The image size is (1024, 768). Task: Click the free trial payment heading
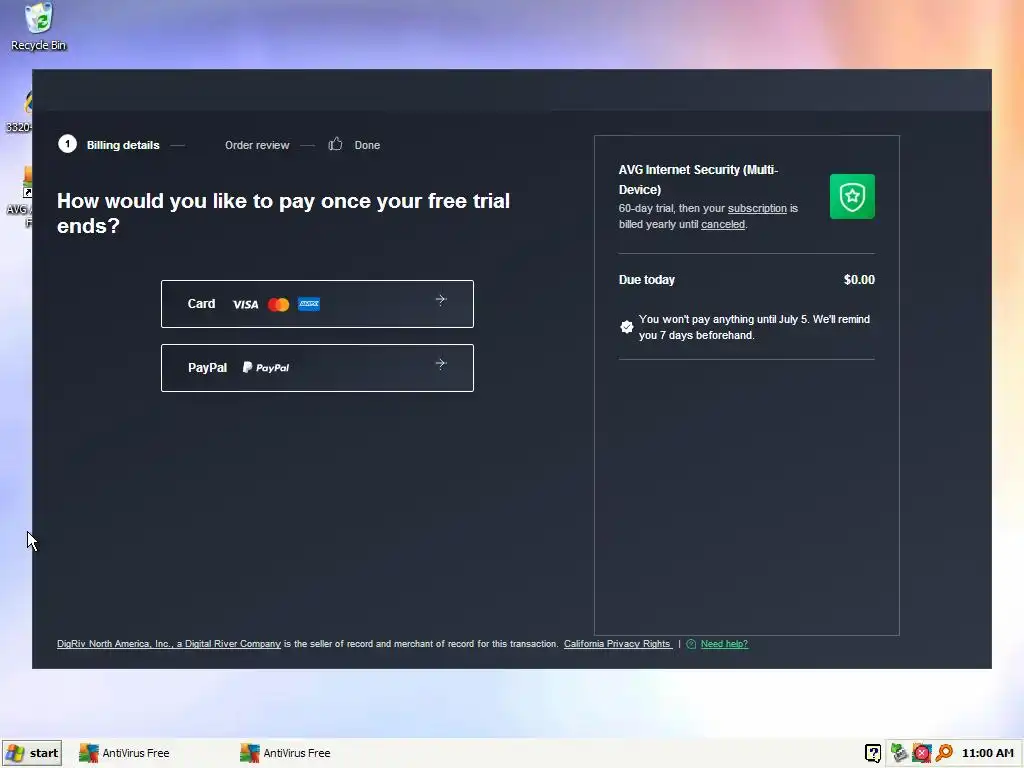283,213
